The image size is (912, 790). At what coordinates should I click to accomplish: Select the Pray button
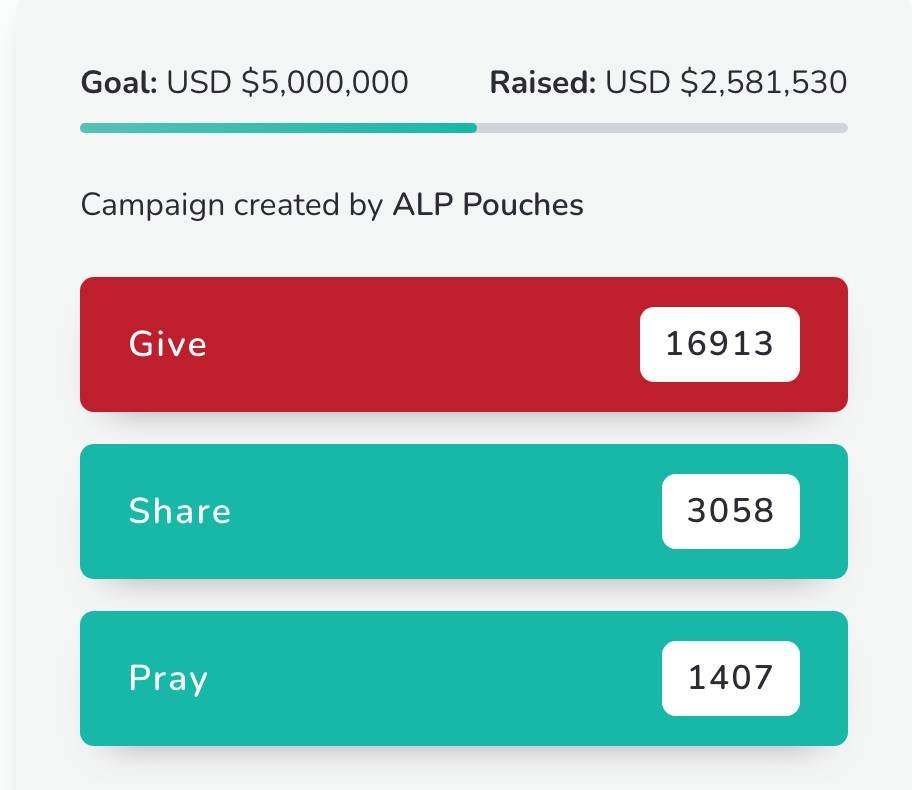tap(400, 678)
